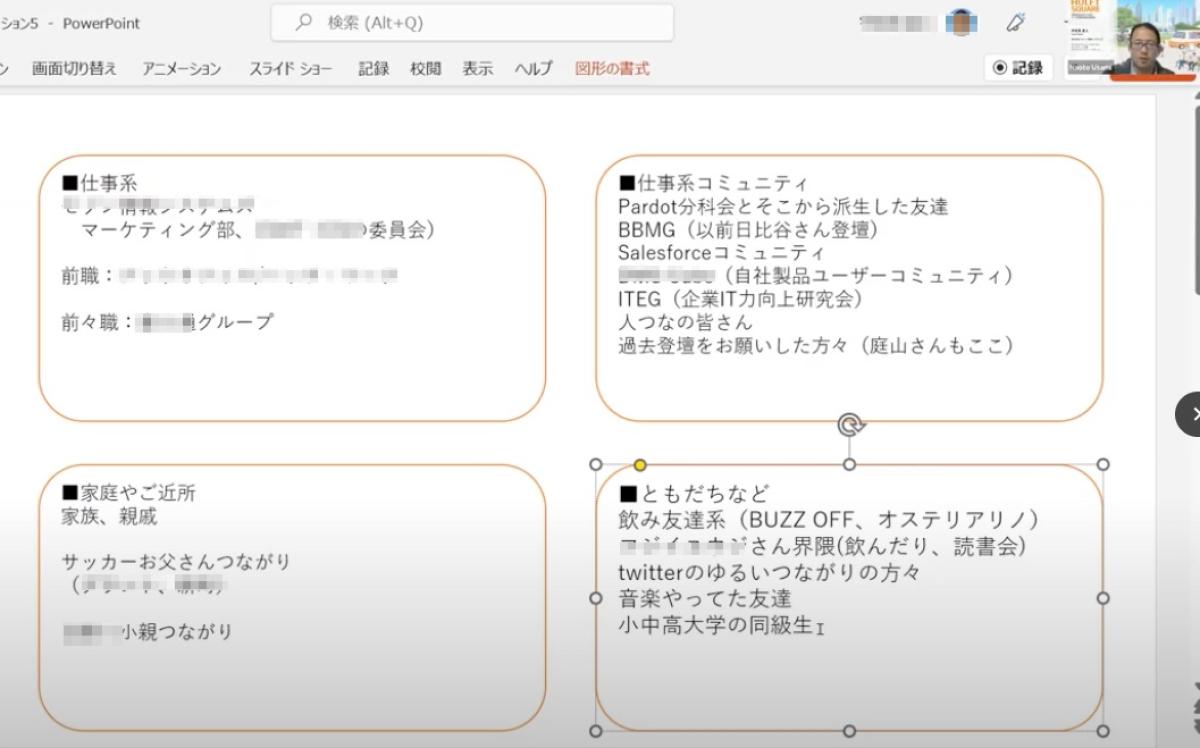Click the user account avatar

click(x=961, y=22)
